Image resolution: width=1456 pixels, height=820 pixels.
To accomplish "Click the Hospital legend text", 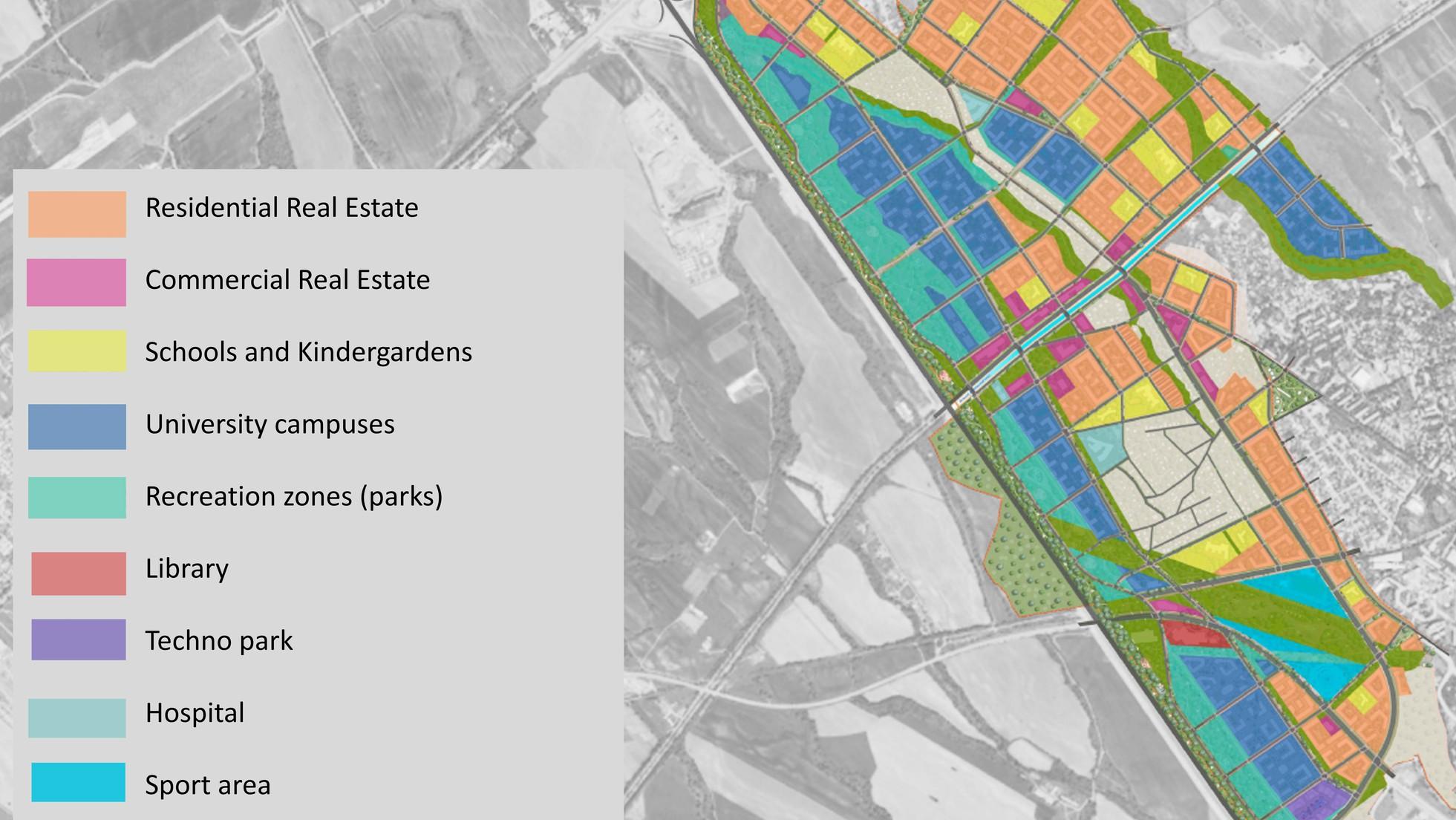I will [x=195, y=713].
